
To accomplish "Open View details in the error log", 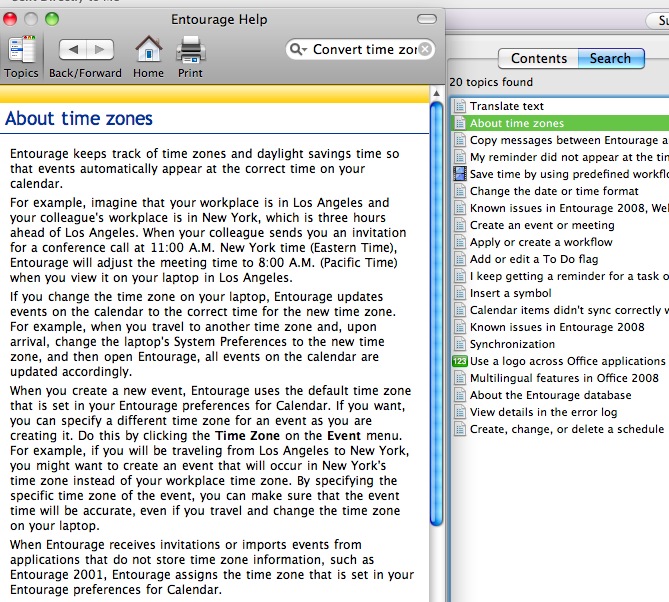I will coord(560,412).
